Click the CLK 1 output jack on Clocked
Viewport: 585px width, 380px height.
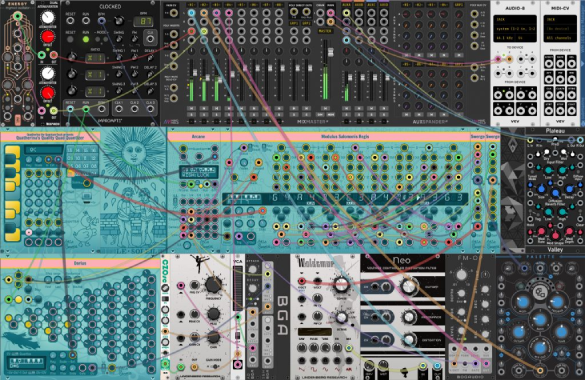pyautogui.click(x=119, y=109)
